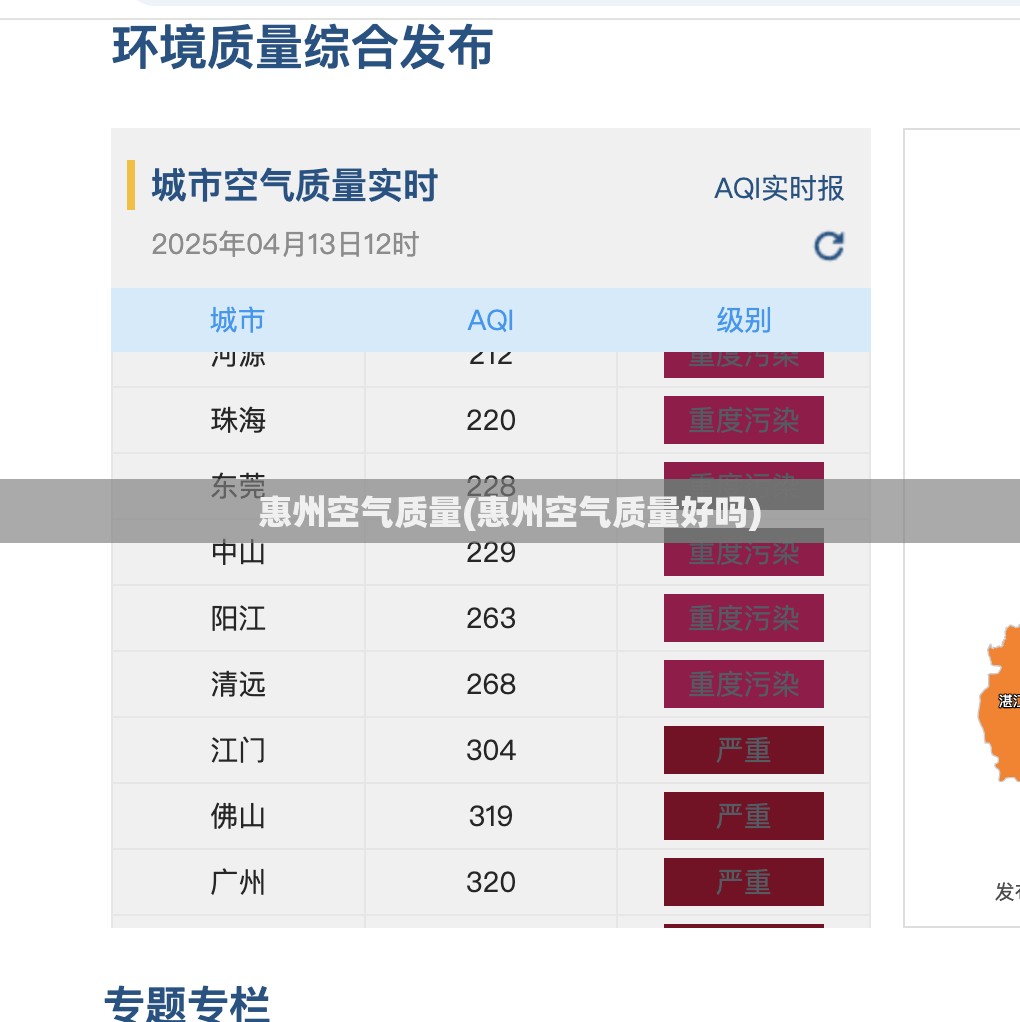Click the 重度污染 badge in 阳江 row
1020x1022 pixels.
(x=744, y=618)
